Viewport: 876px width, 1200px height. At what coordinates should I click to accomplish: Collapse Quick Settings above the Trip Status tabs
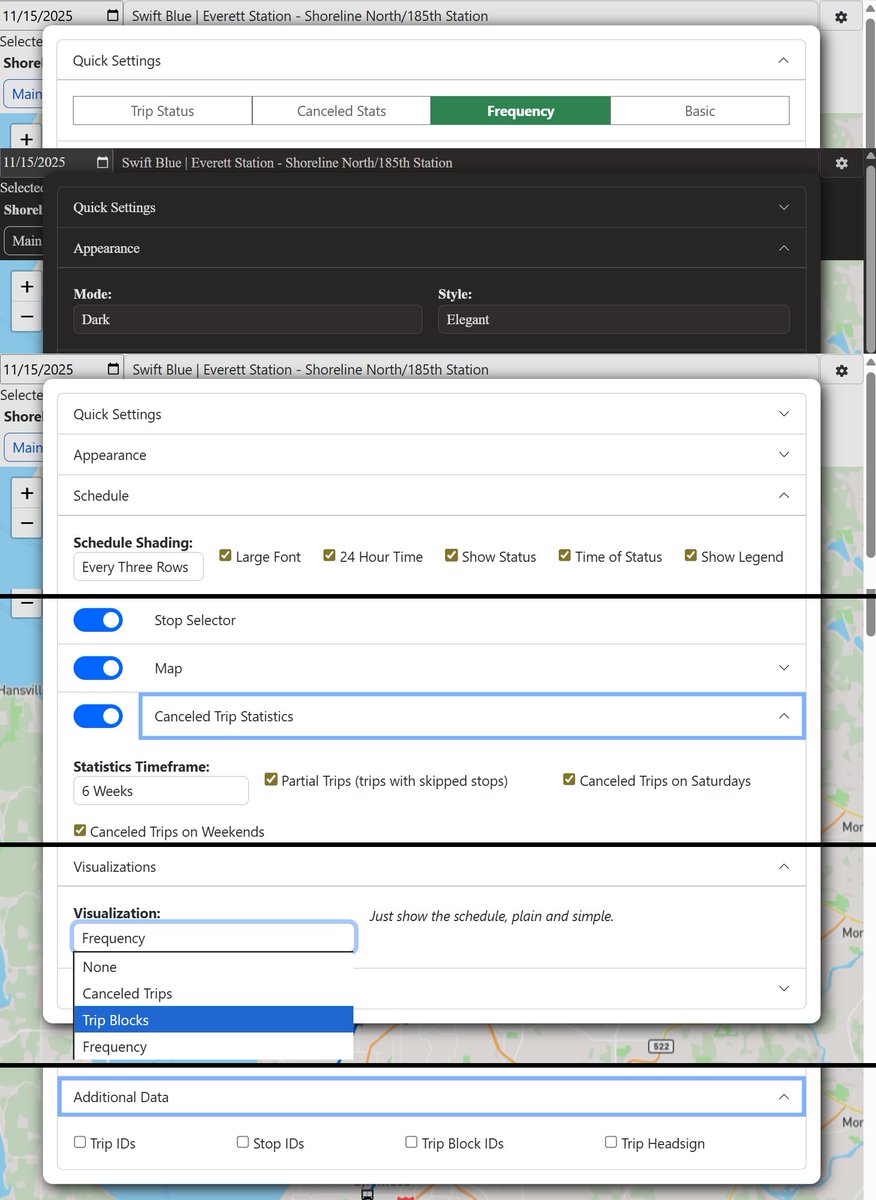click(431, 61)
